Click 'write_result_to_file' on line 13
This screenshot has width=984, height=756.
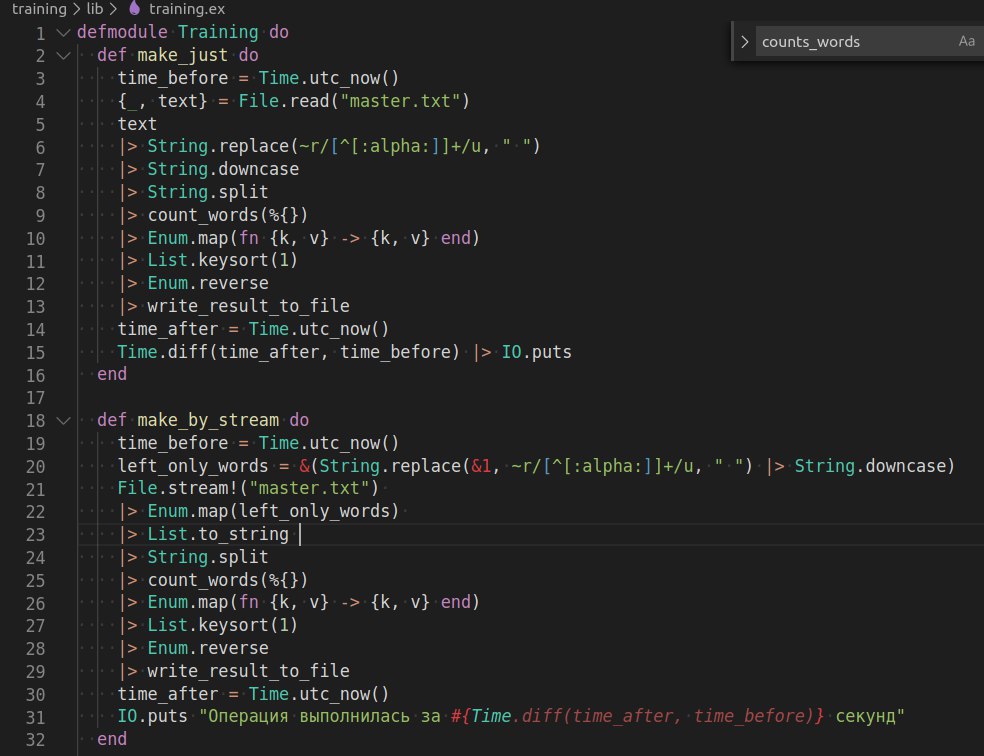[x=249, y=306]
